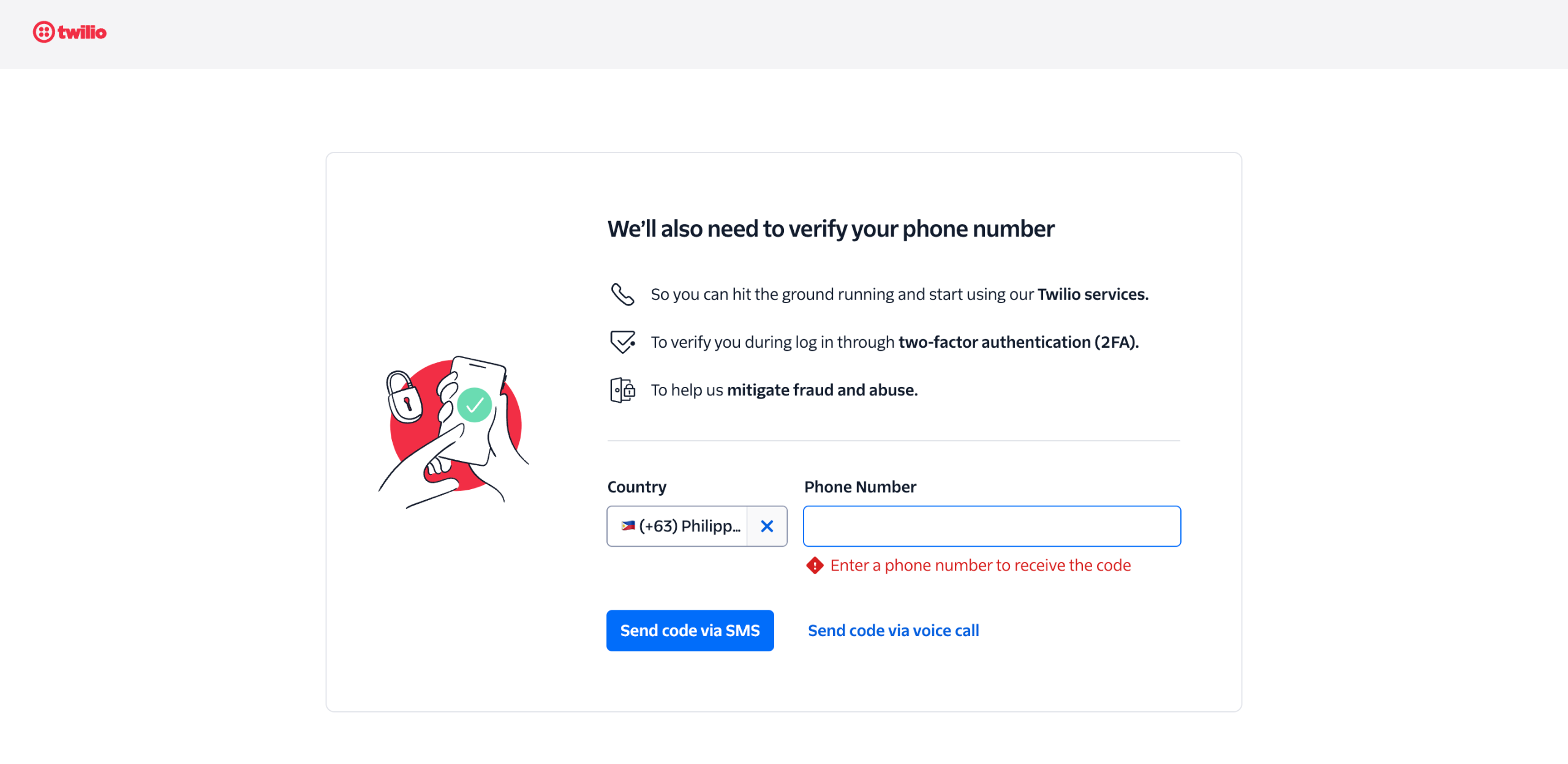Click the Phone Number field label

[860, 487]
